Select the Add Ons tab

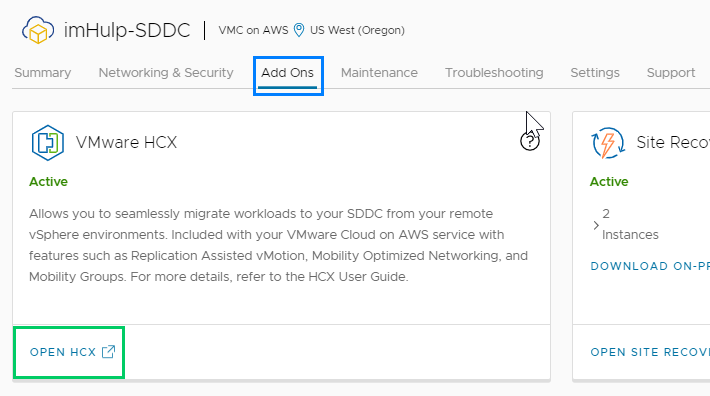click(288, 73)
